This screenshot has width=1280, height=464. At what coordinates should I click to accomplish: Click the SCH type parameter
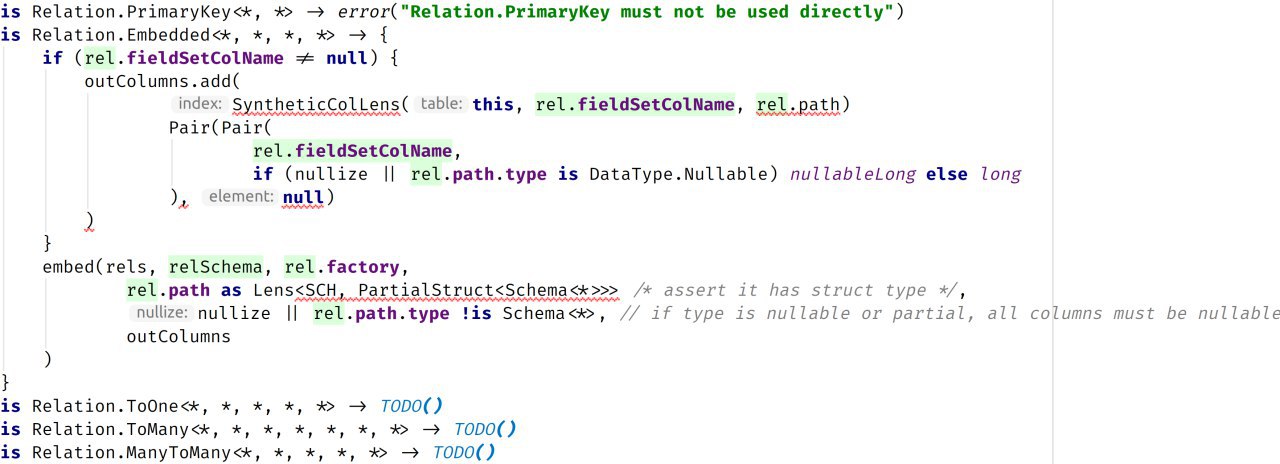[321, 290]
